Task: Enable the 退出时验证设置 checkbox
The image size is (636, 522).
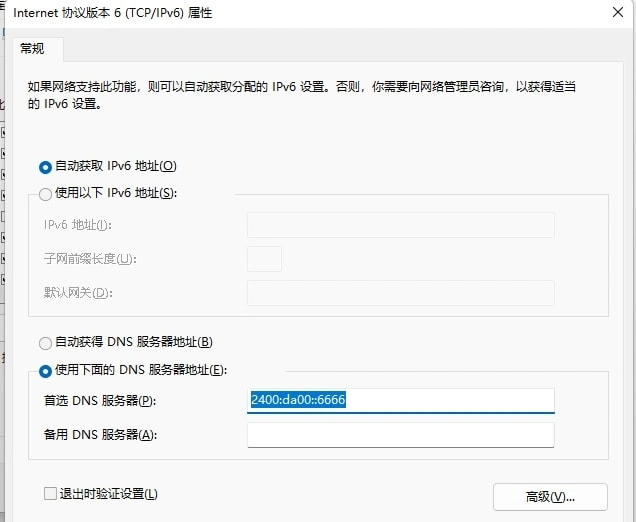Action: click(x=50, y=494)
